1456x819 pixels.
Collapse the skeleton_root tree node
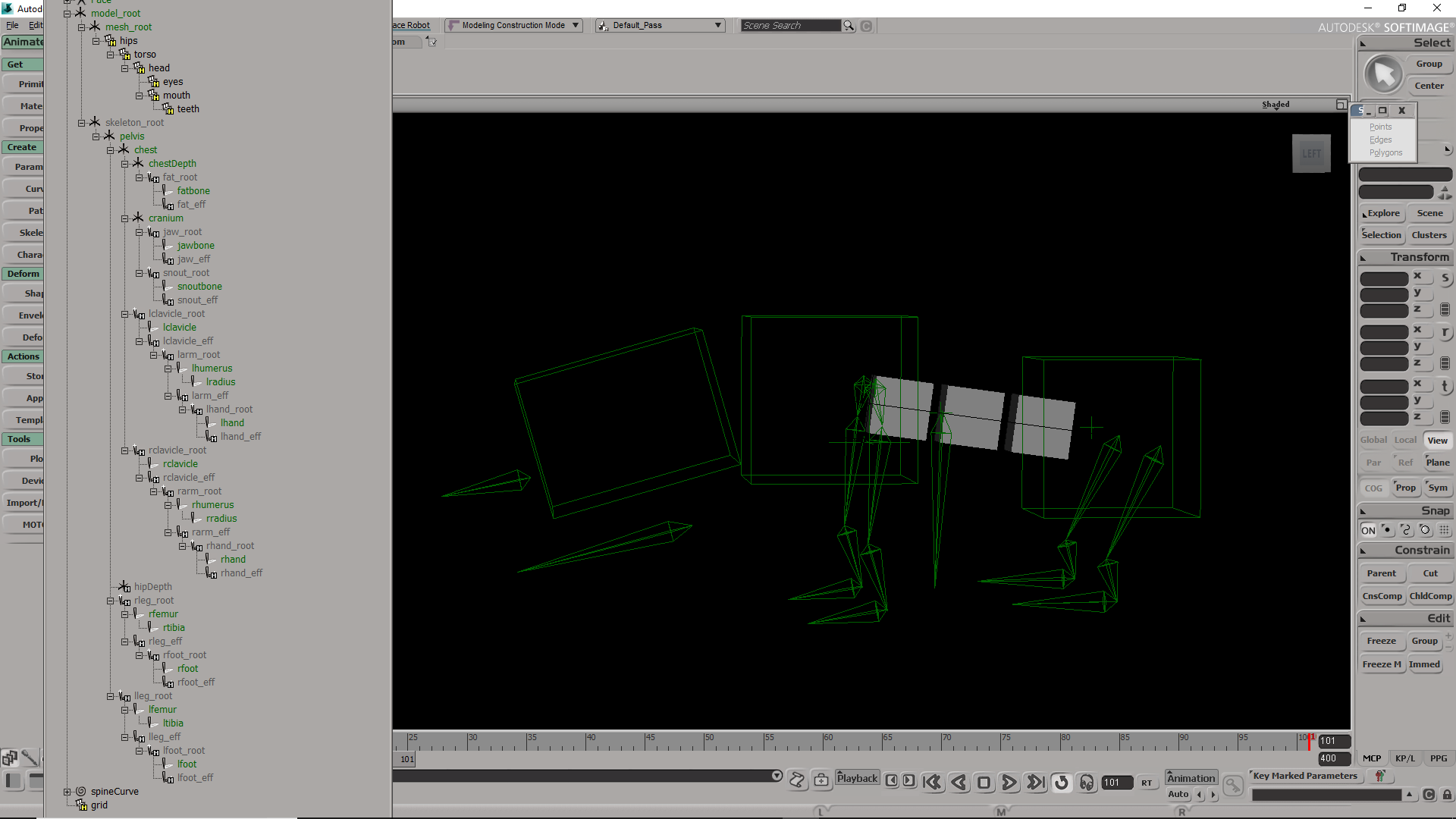pyautogui.click(x=81, y=123)
